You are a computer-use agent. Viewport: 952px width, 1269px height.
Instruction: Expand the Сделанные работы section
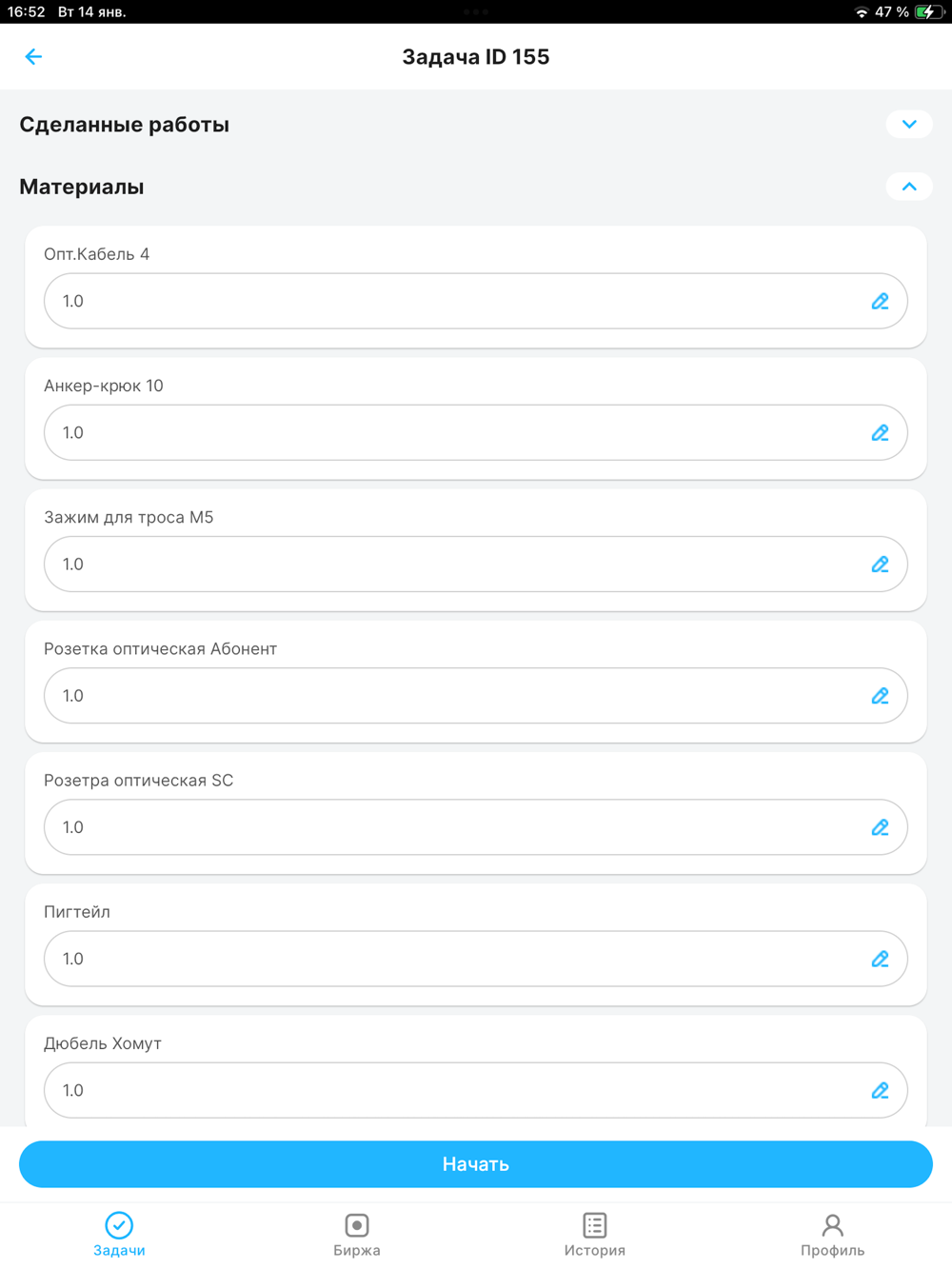(x=909, y=125)
